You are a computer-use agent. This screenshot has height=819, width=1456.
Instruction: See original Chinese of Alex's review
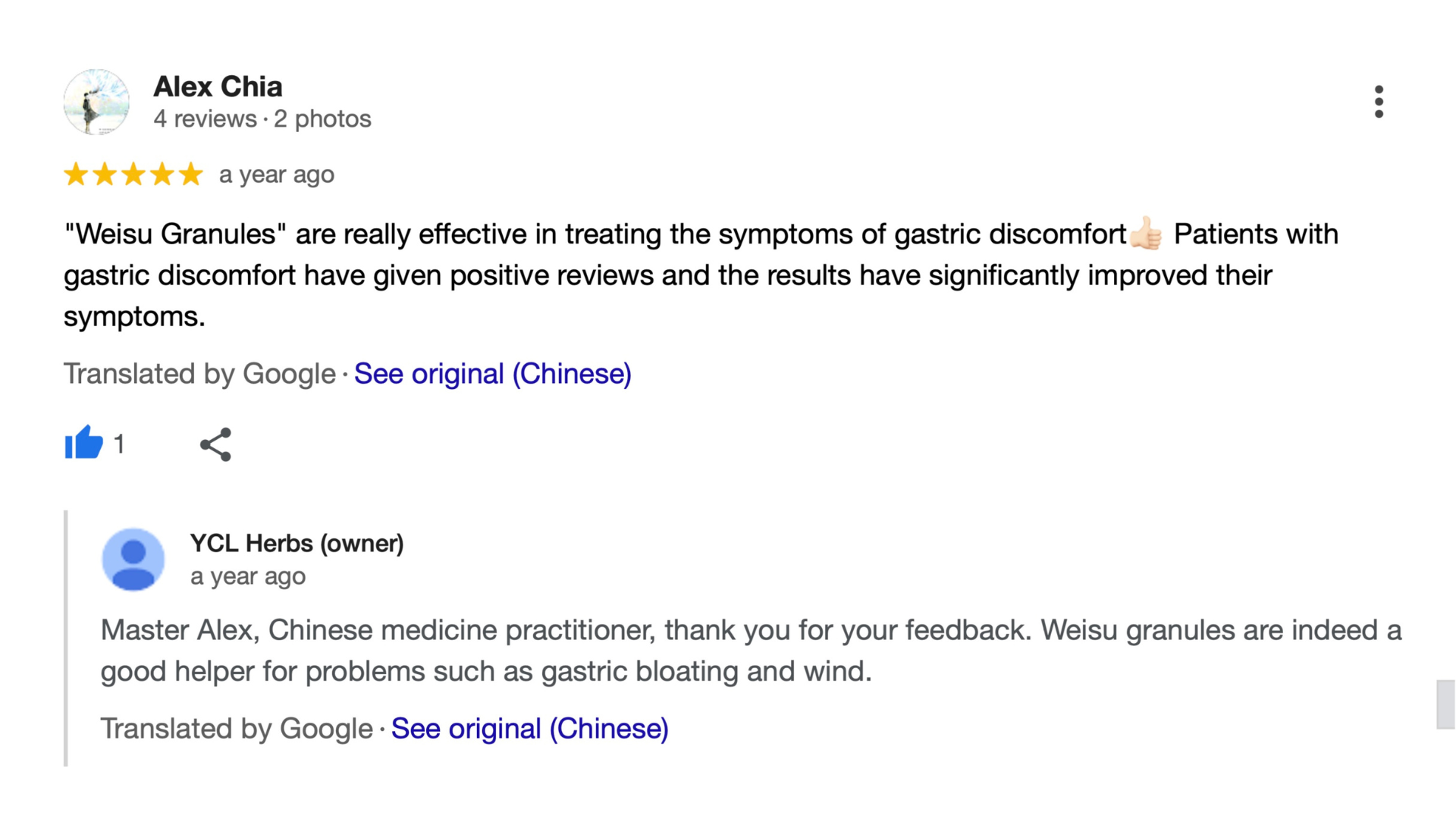pos(492,374)
